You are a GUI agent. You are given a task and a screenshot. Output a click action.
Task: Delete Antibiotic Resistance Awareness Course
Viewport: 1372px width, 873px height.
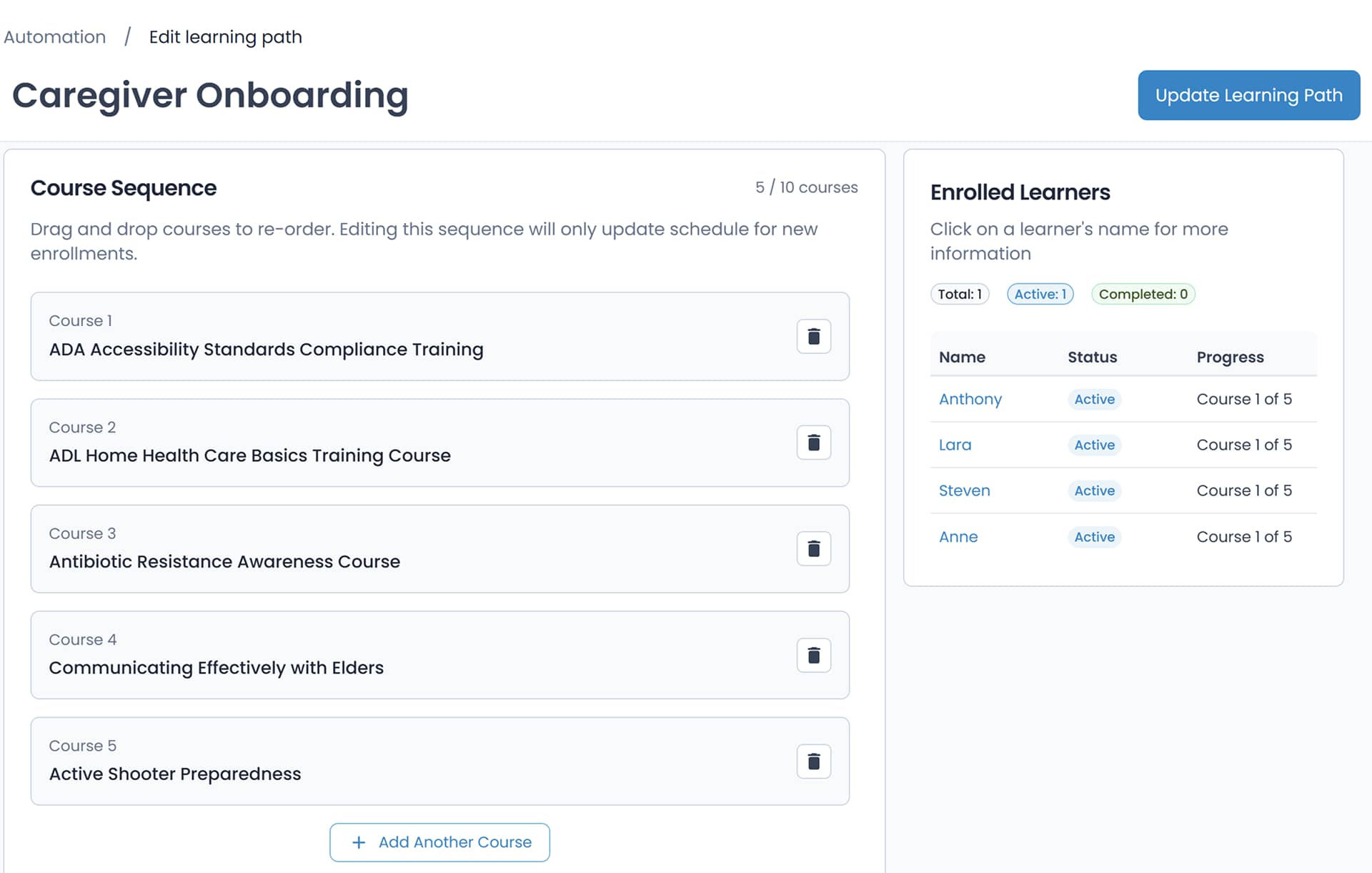pyautogui.click(x=813, y=548)
